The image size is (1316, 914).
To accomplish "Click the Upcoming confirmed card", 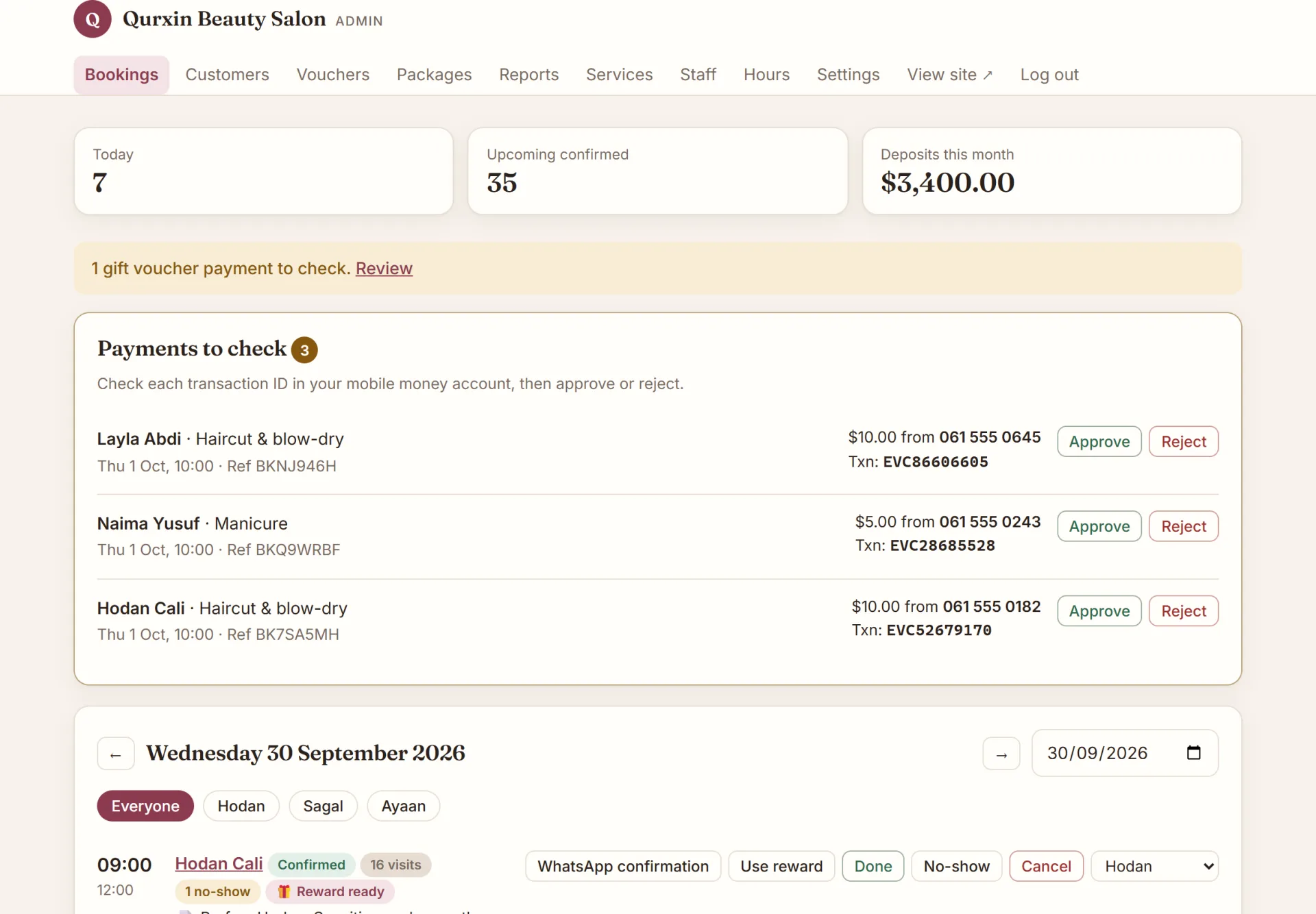I will tap(657, 171).
